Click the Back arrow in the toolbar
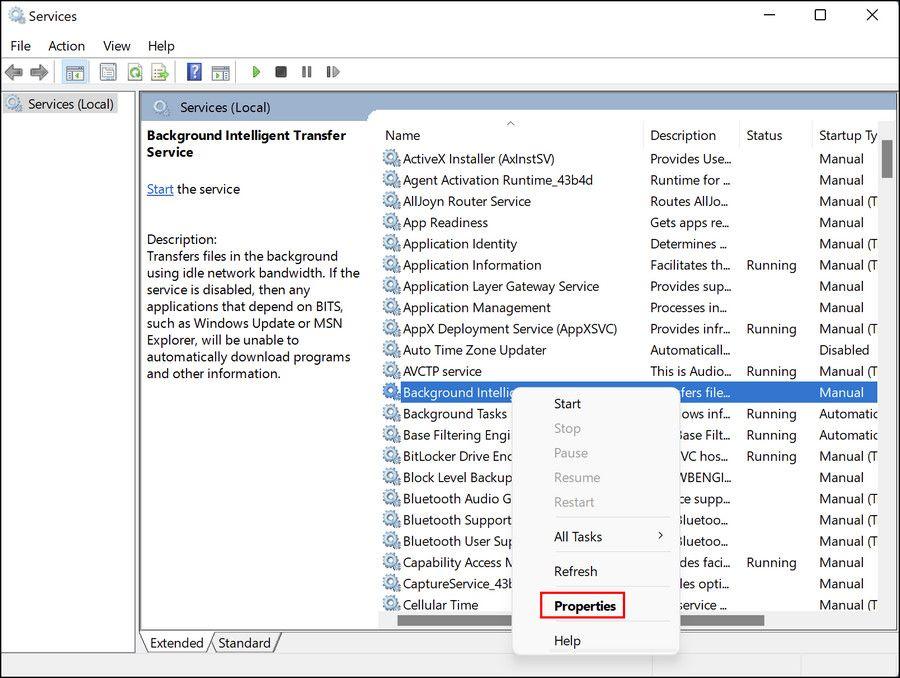The height and width of the screenshot is (678, 900). pyautogui.click(x=14, y=72)
